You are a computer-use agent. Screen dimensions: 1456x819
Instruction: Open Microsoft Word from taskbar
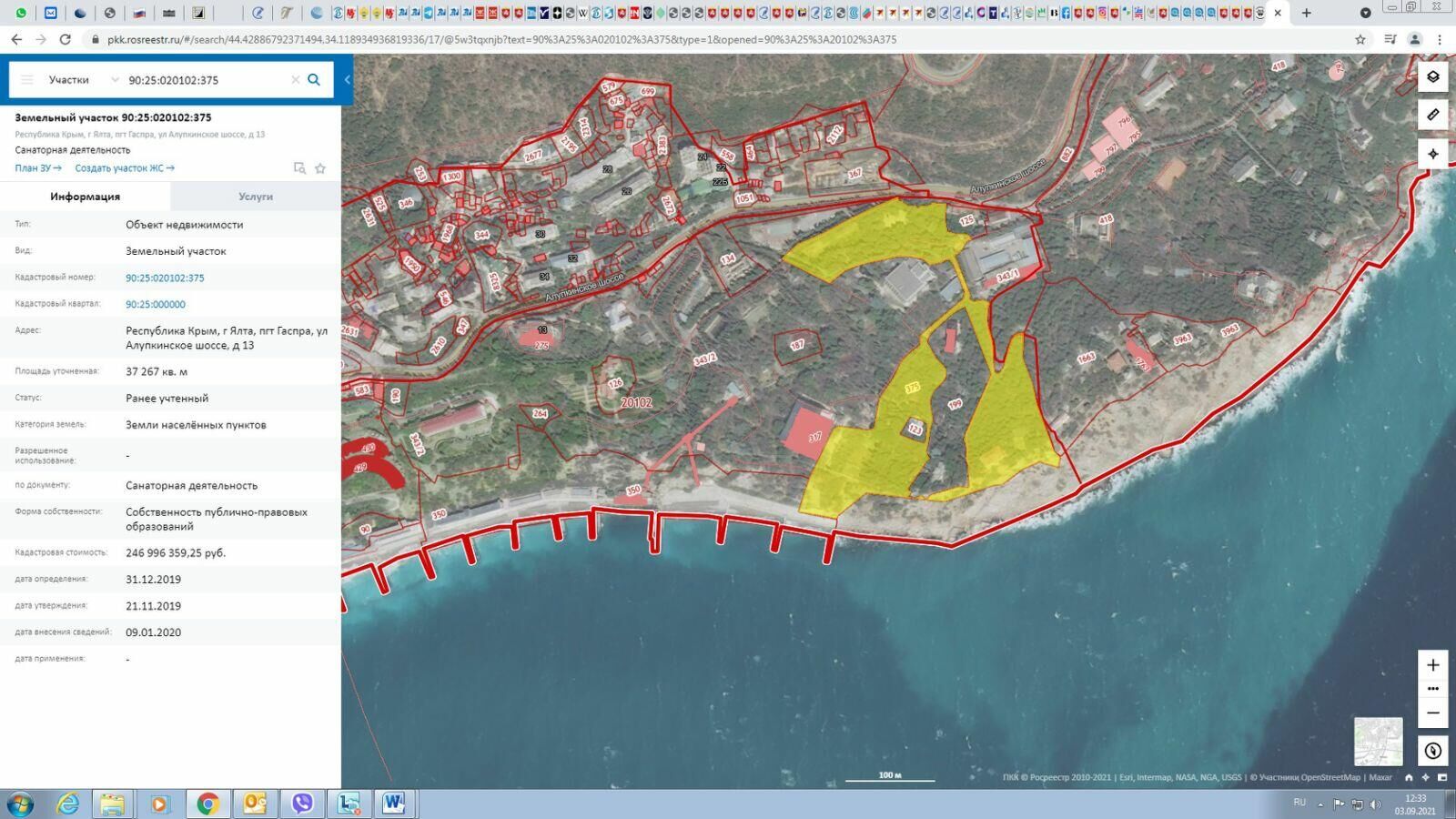[x=394, y=804]
